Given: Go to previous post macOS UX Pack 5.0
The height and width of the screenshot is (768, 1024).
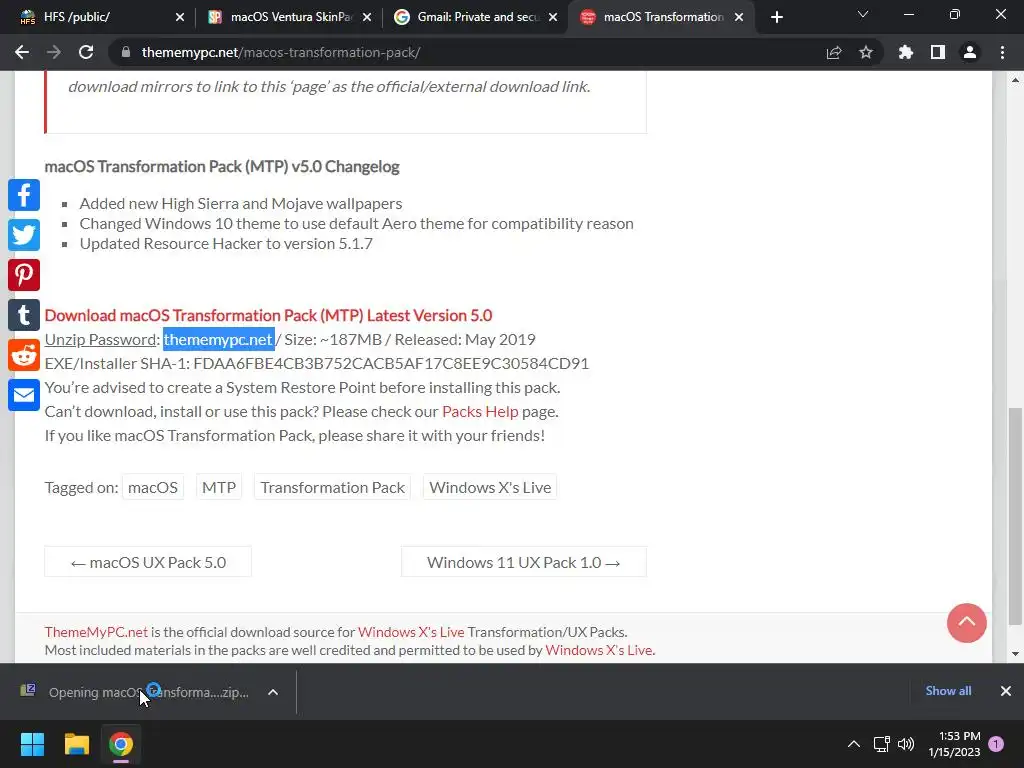Looking at the screenshot, I should pos(148,562).
